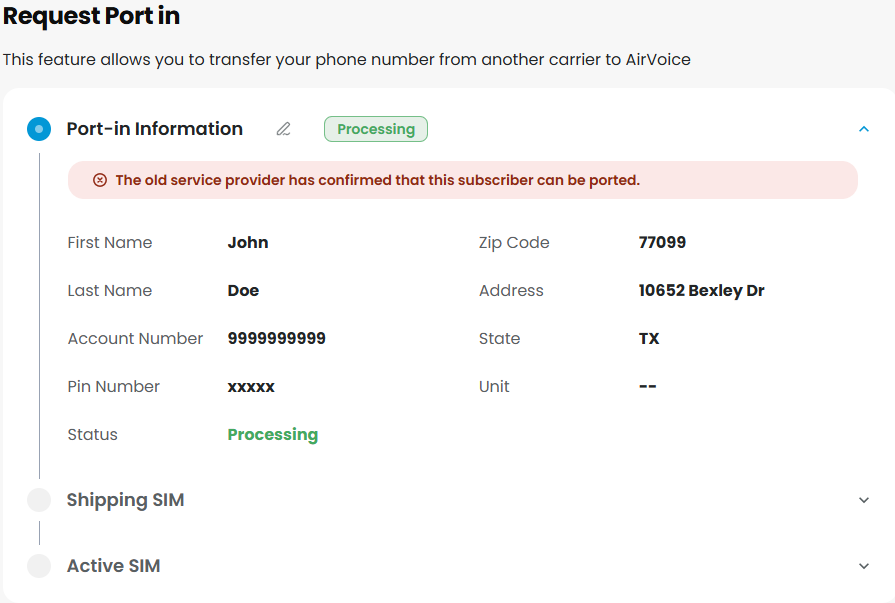Expand the Active SIM section chevron
895x603 pixels.
(x=864, y=566)
